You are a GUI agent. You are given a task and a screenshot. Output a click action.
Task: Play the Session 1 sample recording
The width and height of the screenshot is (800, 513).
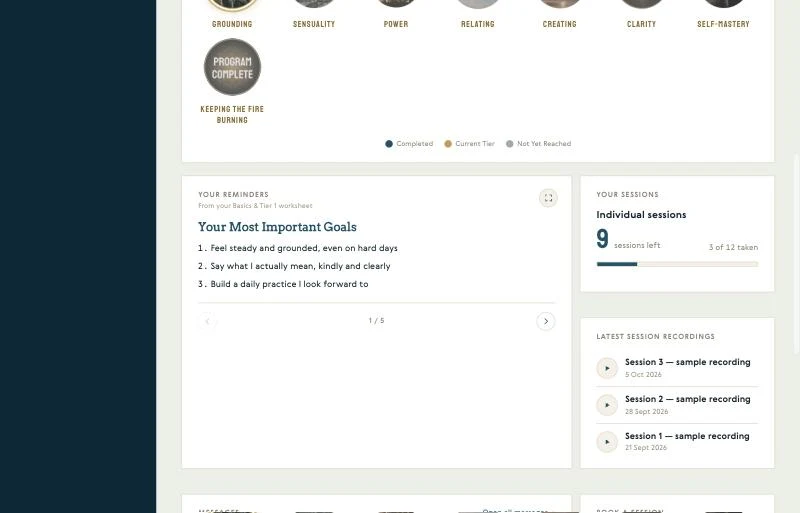[607, 442]
